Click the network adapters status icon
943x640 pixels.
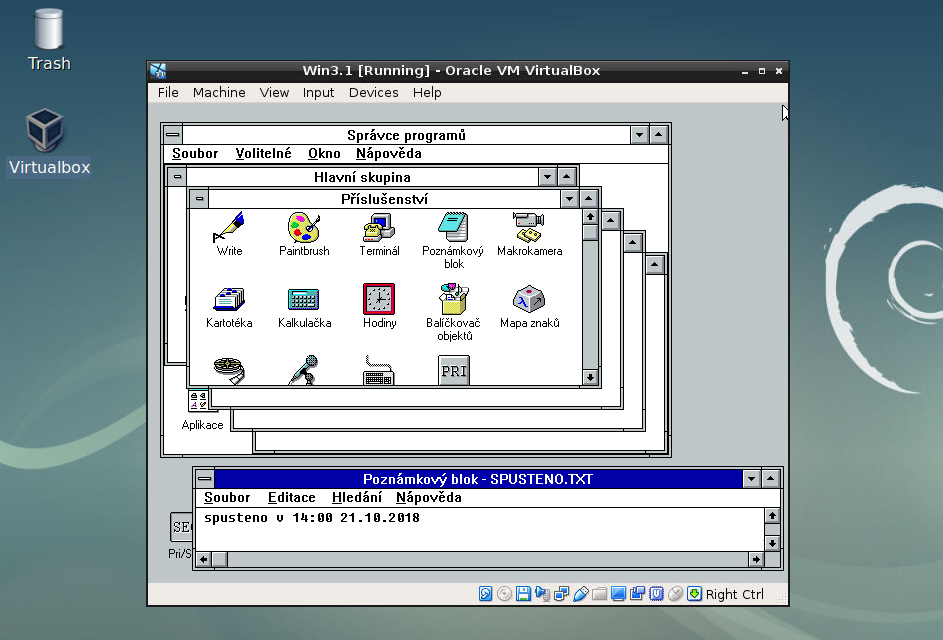click(x=562, y=594)
